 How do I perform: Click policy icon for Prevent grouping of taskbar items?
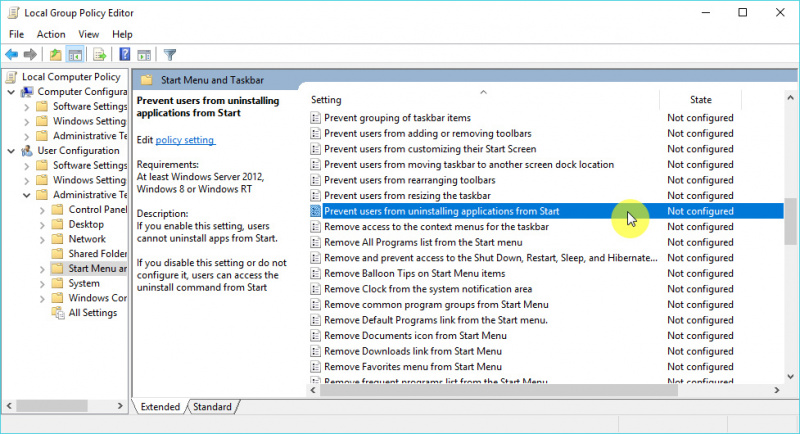pos(316,118)
